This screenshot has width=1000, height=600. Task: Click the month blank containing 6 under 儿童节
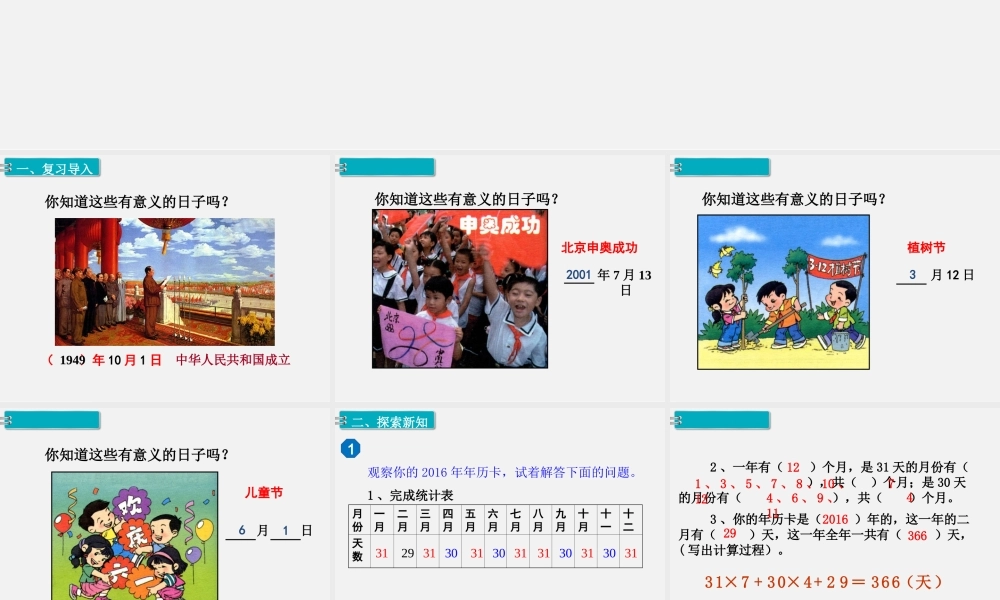click(x=241, y=531)
